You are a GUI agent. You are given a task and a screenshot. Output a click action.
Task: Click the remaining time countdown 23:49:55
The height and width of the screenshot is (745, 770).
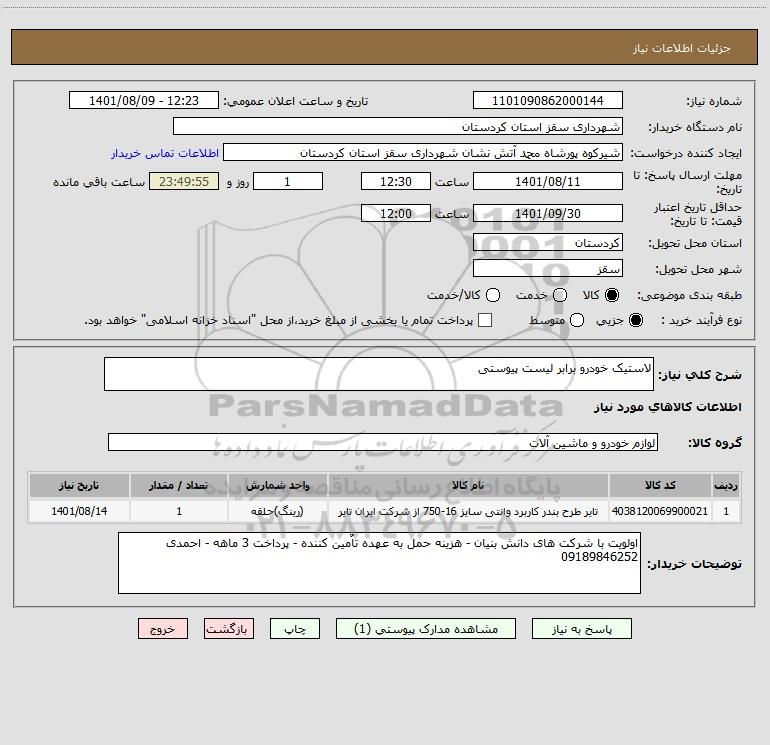tap(184, 181)
